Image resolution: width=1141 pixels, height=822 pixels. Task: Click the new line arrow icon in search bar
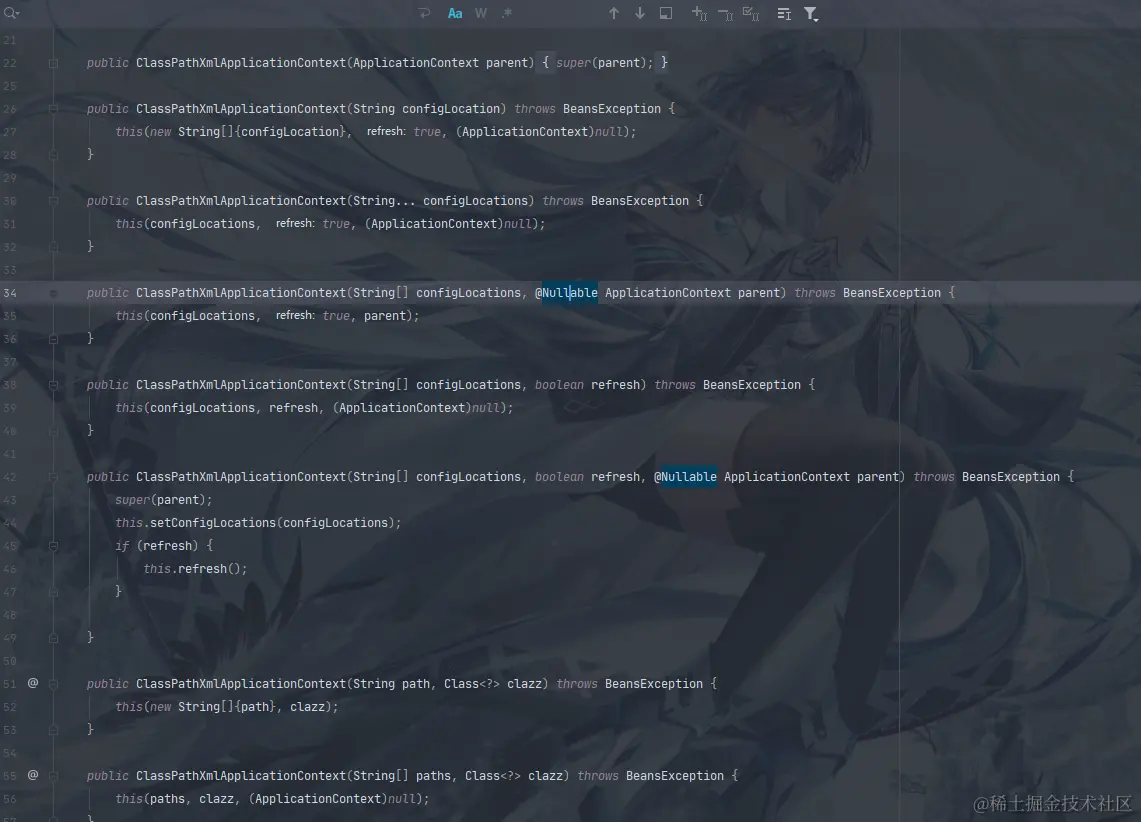coord(424,13)
